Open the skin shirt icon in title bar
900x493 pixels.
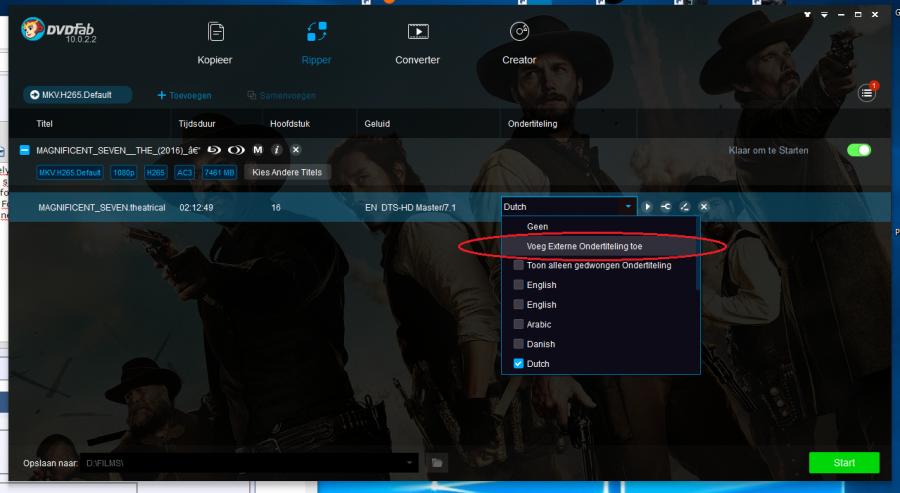pos(807,14)
